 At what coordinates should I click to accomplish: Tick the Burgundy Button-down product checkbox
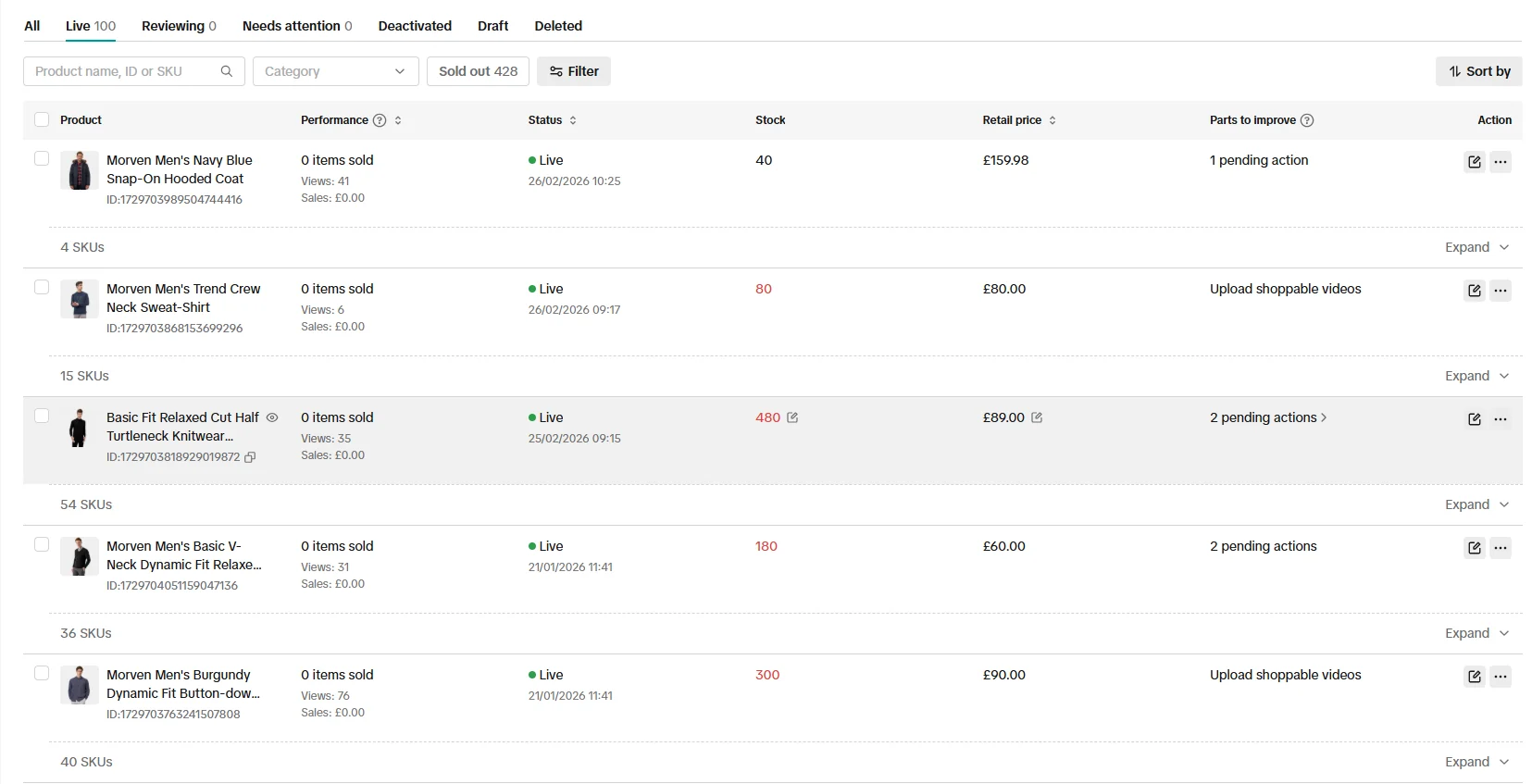pos(42,673)
